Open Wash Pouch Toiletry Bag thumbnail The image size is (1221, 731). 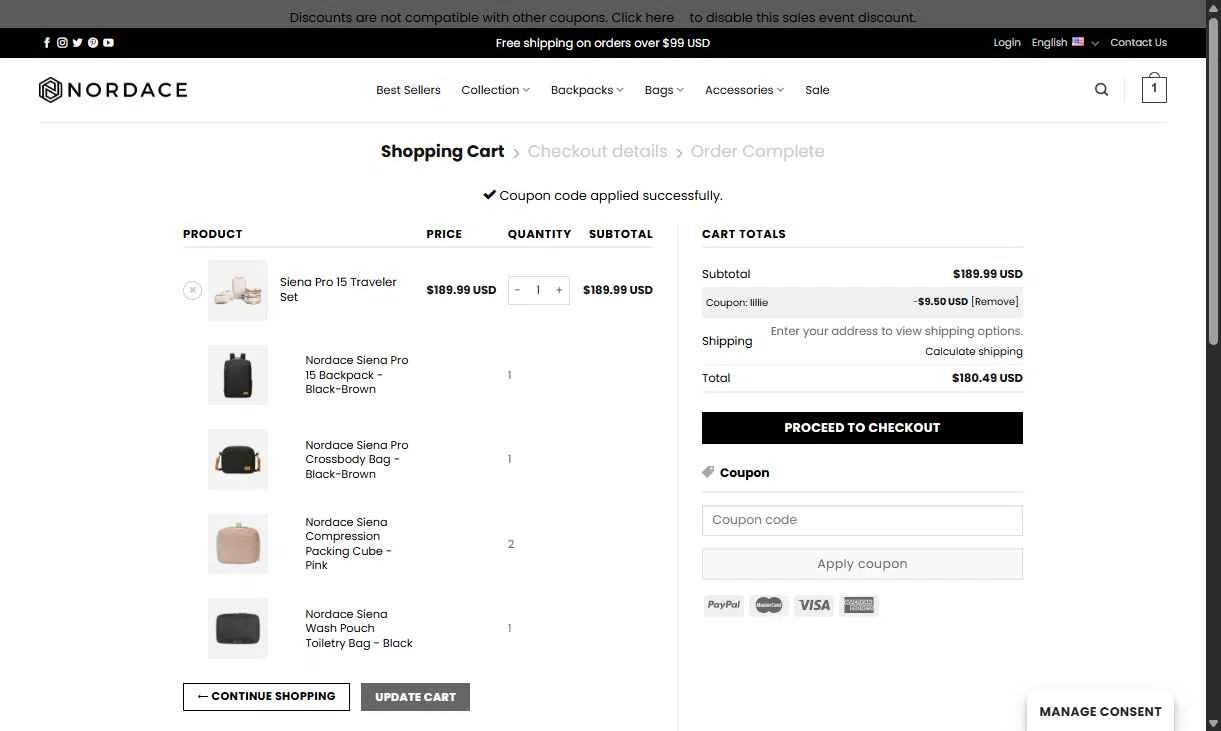pyautogui.click(x=238, y=628)
